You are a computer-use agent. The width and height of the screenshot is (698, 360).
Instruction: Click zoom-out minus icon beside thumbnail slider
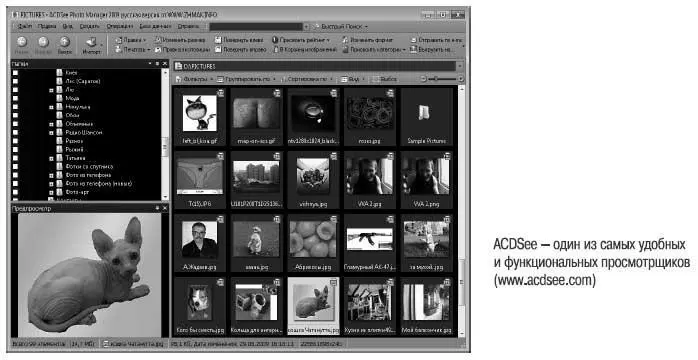tap(423, 79)
